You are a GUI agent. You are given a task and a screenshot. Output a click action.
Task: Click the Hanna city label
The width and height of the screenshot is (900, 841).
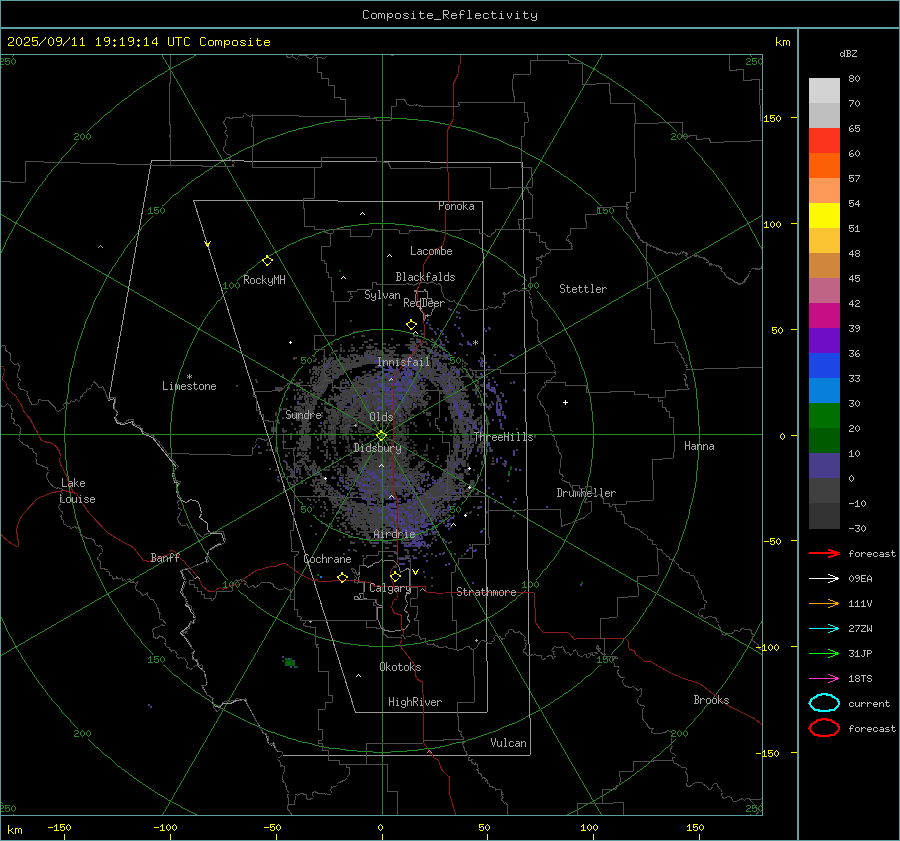[699, 446]
